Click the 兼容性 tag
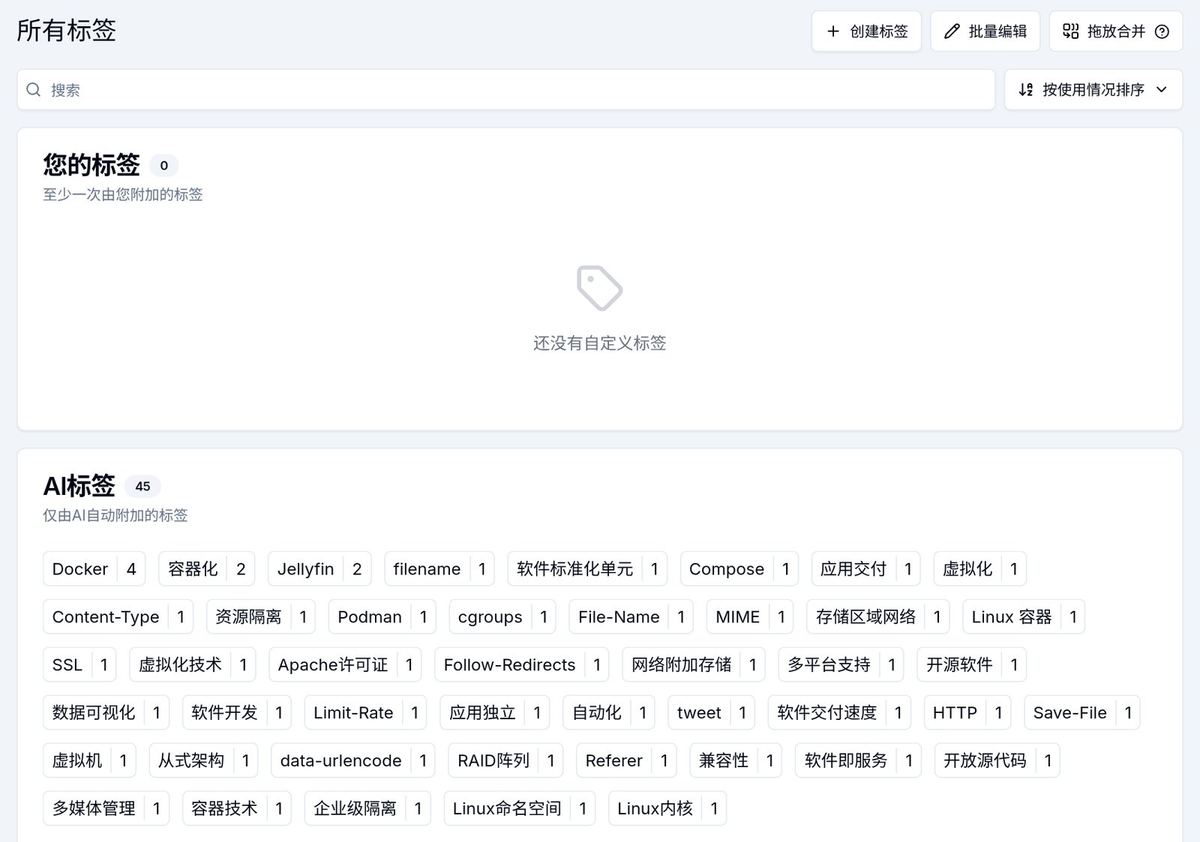This screenshot has height=842, width=1200. pyautogui.click(x=736, y=761)
